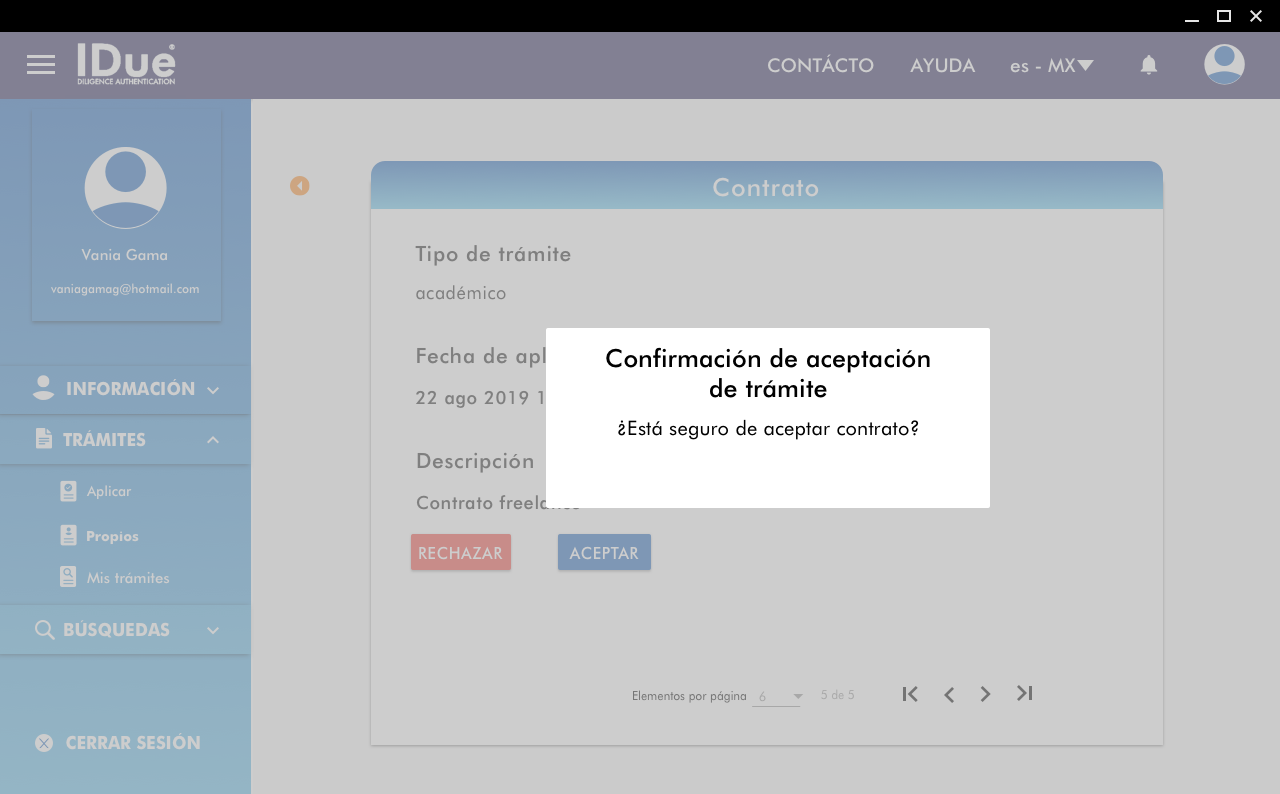Click the IDue logo
Screen dimensions: 1280x794
coord(126,64)
